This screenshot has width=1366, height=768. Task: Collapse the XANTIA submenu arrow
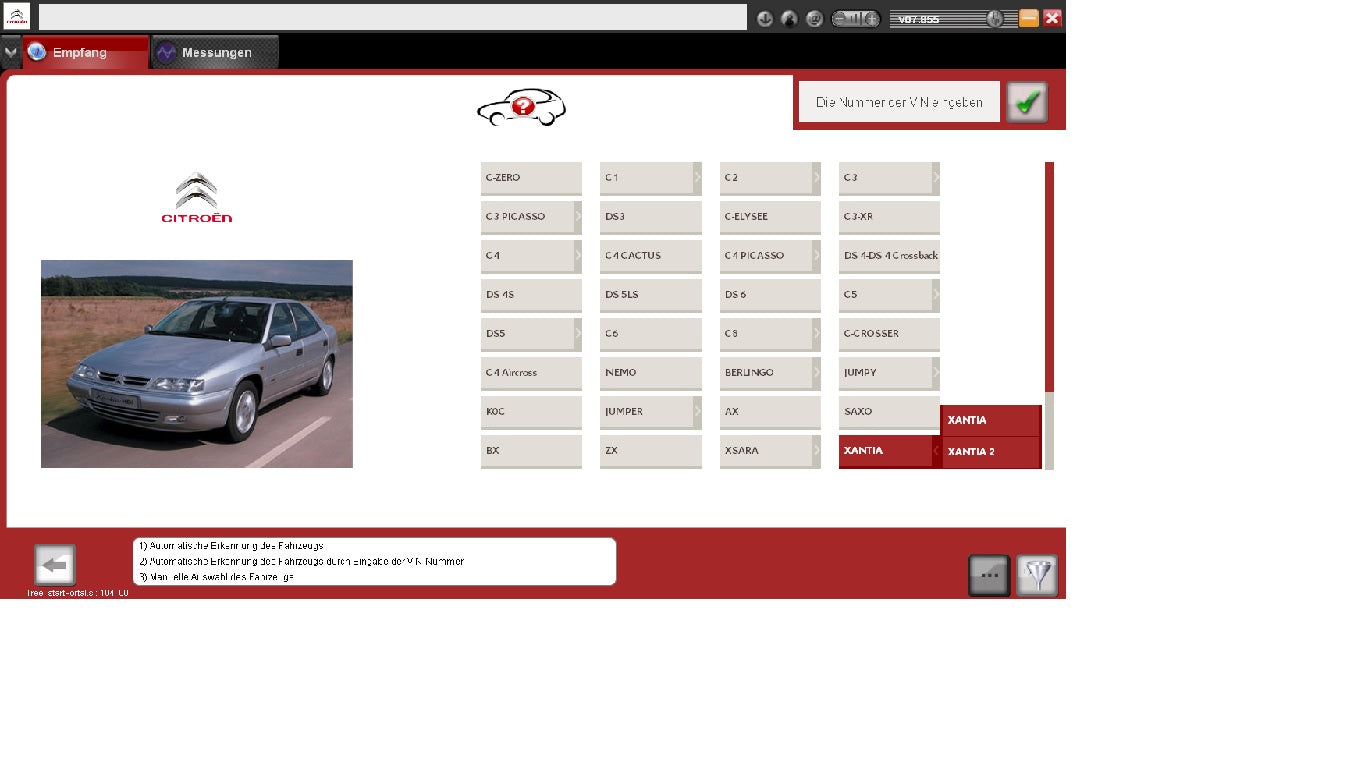(x=935, y=451)
